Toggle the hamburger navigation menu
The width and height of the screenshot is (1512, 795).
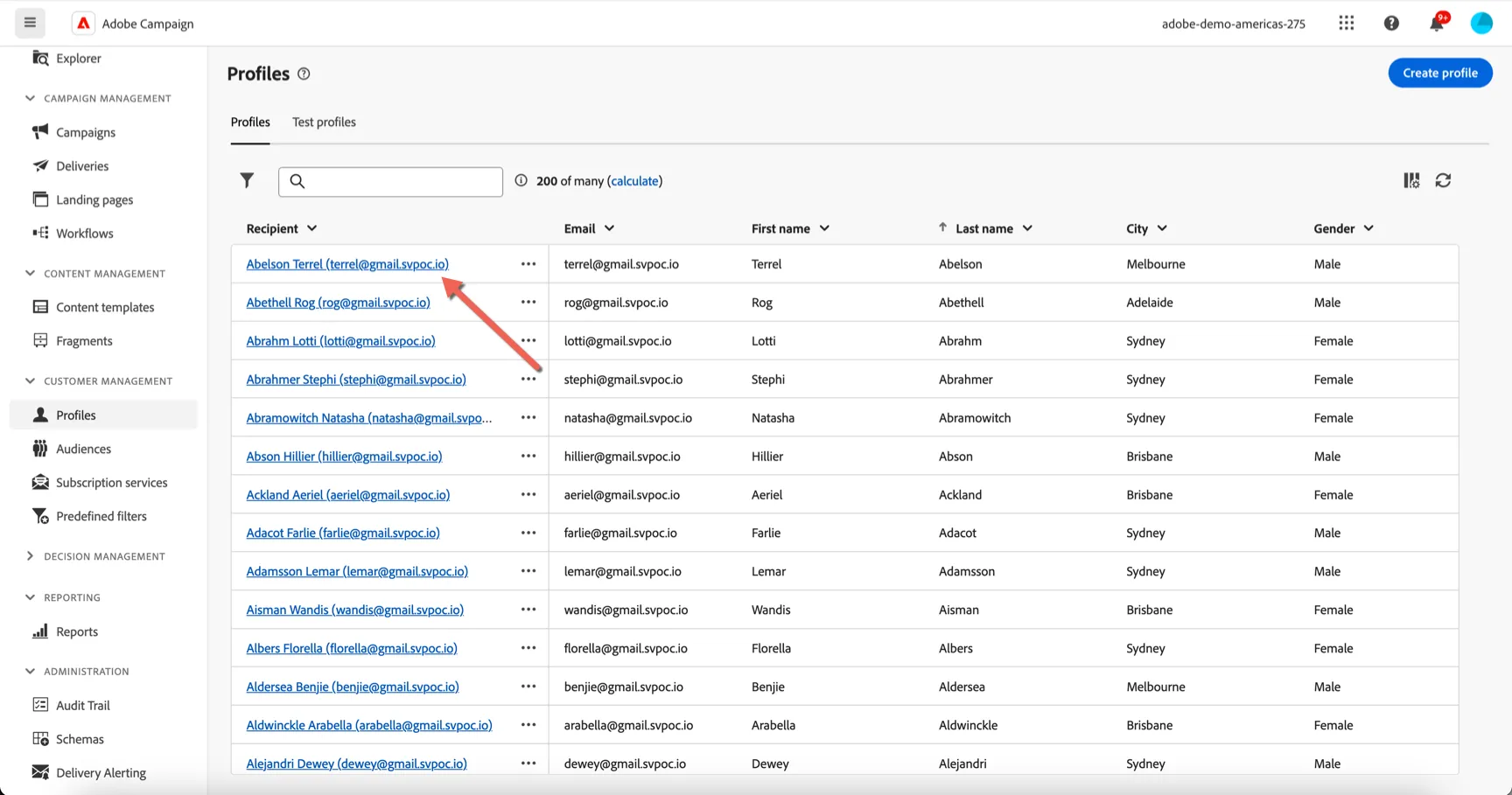[x=30, y=23]
